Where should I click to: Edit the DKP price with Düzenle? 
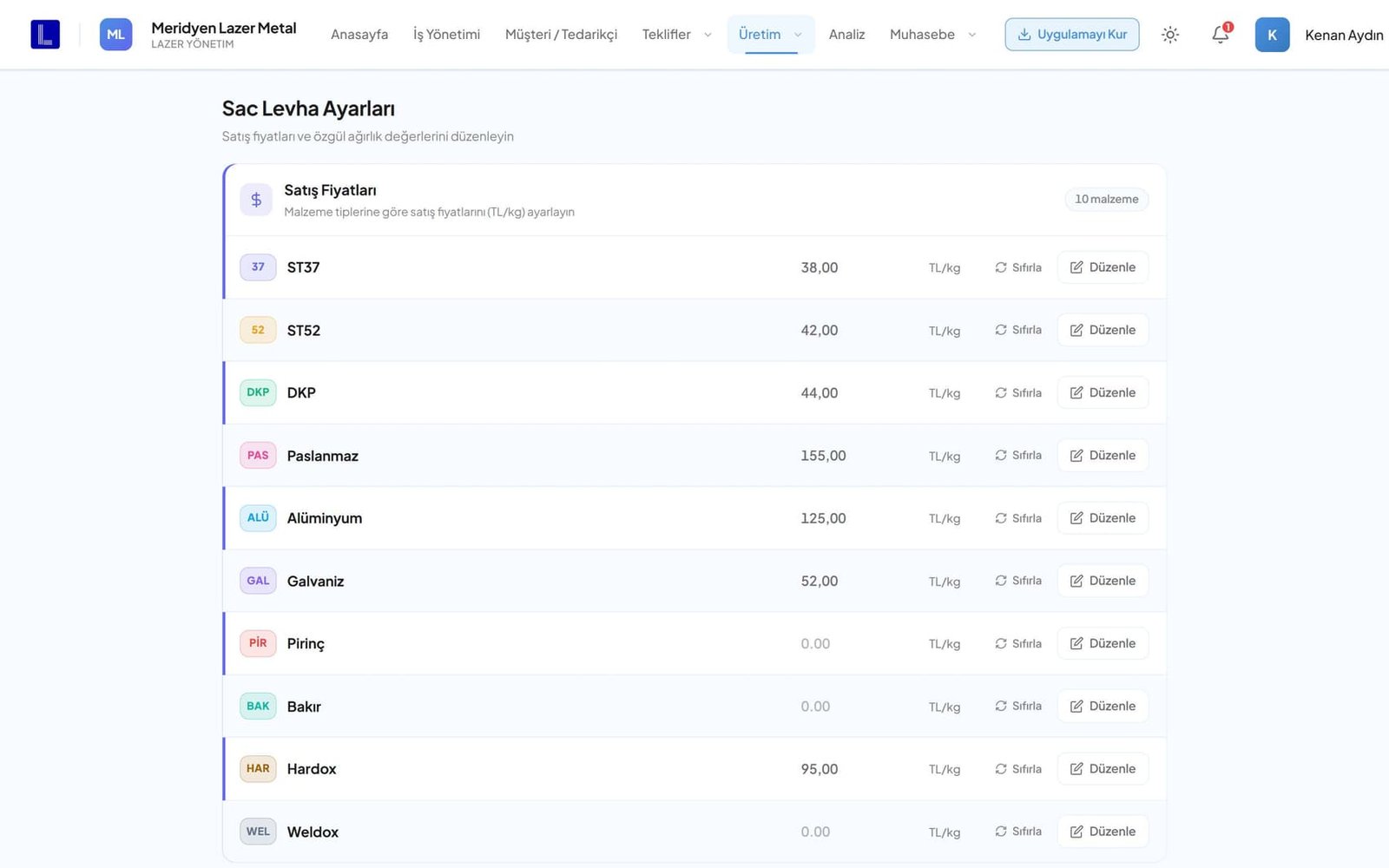tap(1103, 392)
